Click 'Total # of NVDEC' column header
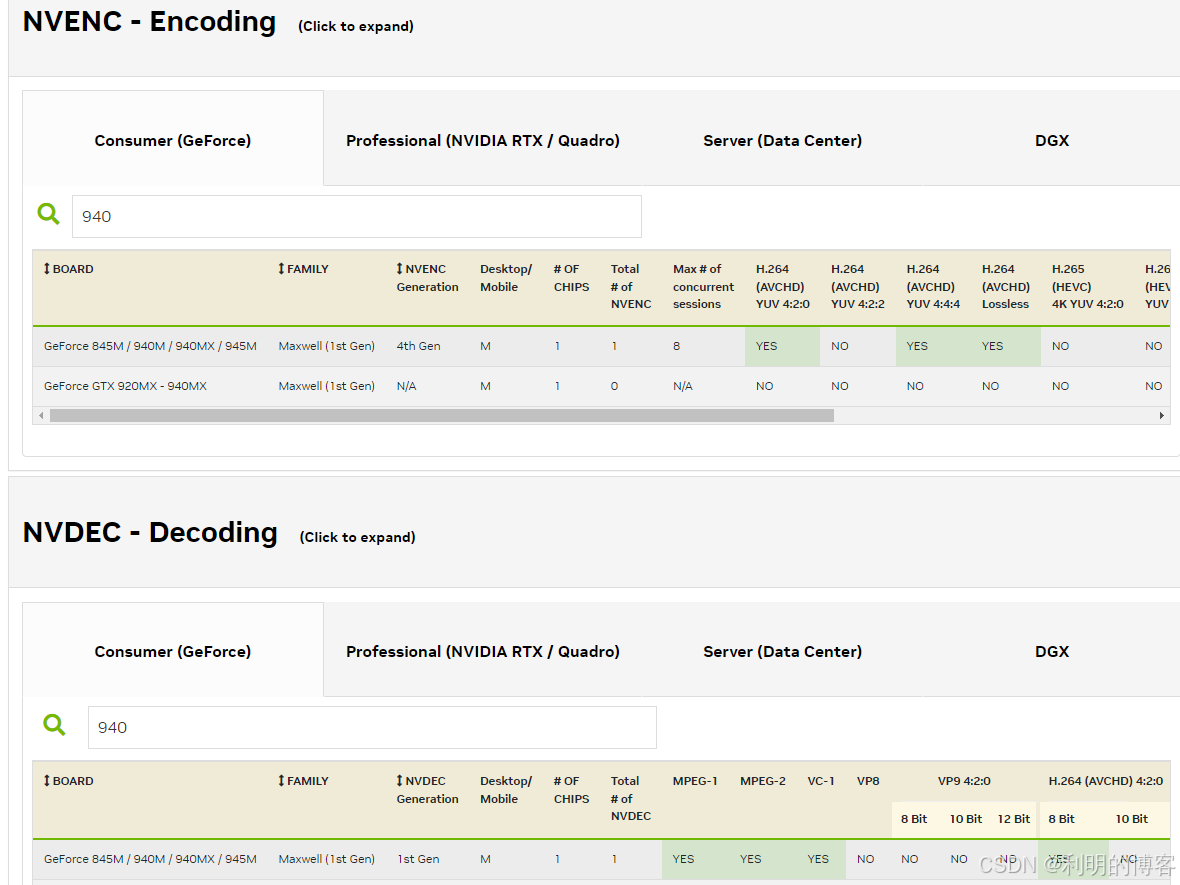The image size is (1180, 885). [631, 798]
